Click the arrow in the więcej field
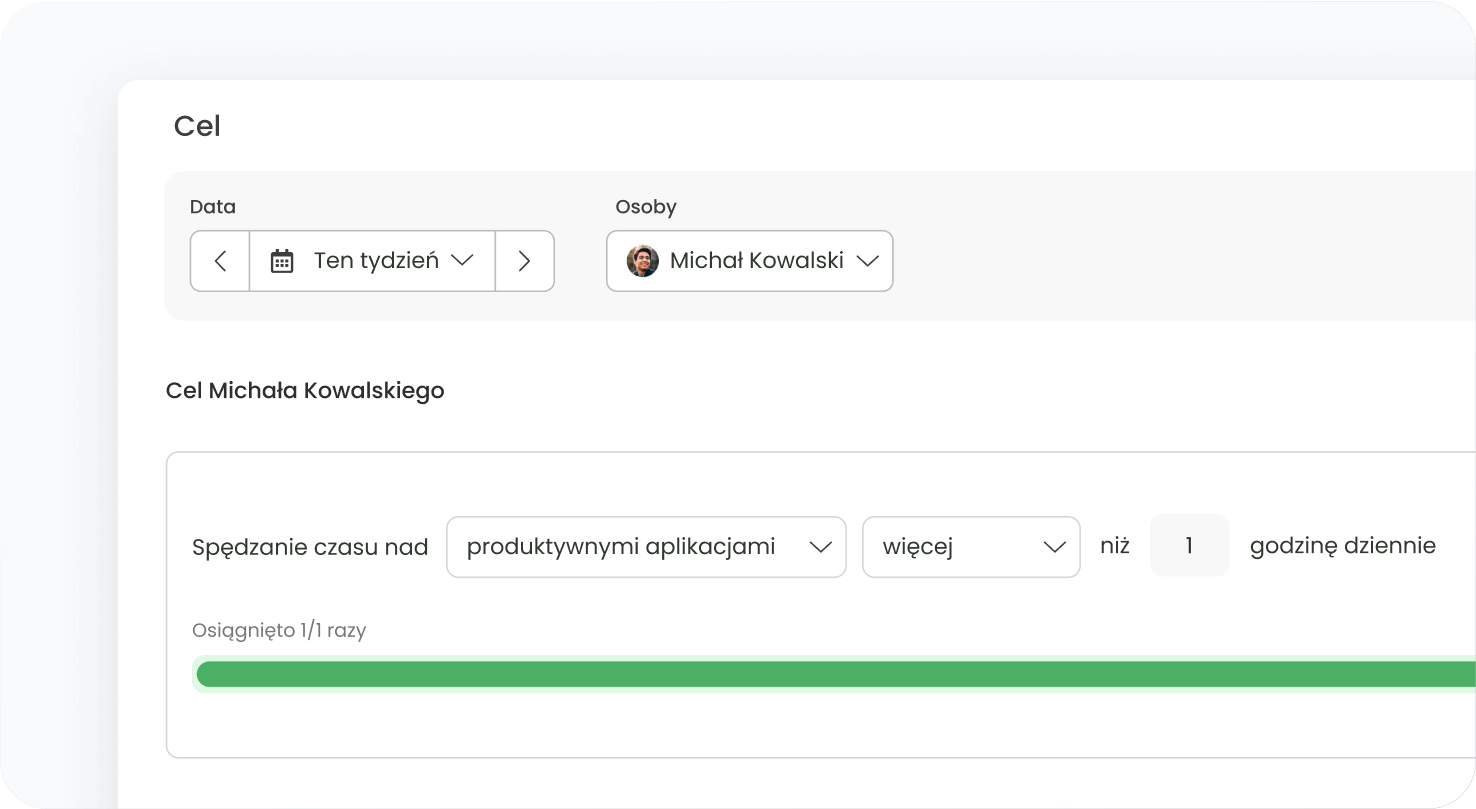This screenshot has height=809, width=1476. (1054, 547)
